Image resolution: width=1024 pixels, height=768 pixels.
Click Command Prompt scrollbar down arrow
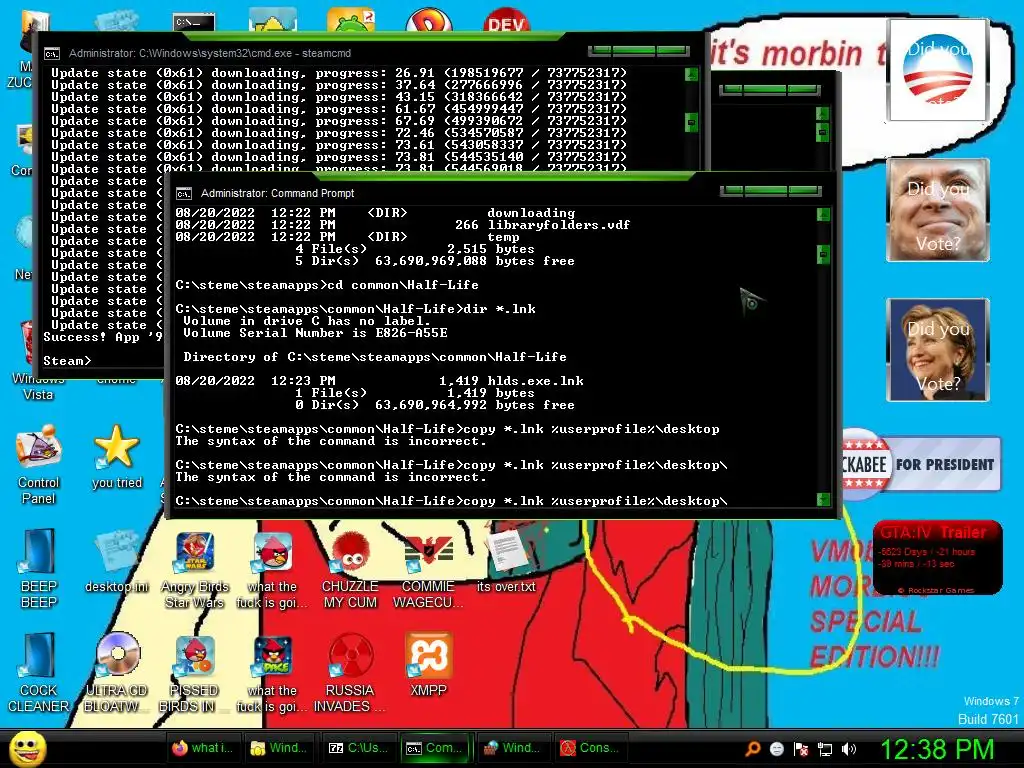point(823,500)
